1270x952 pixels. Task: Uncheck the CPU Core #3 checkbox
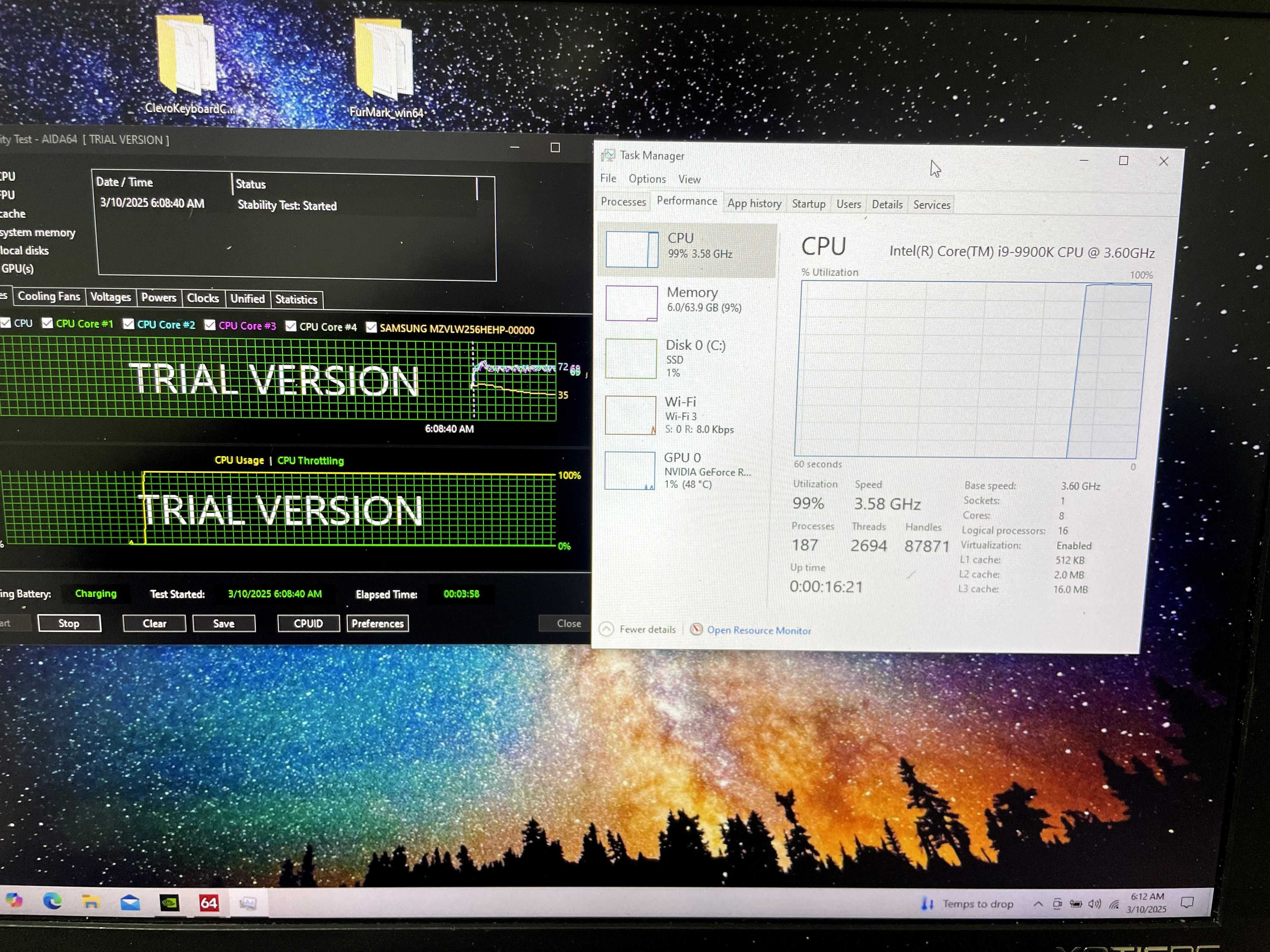point(210,326)
